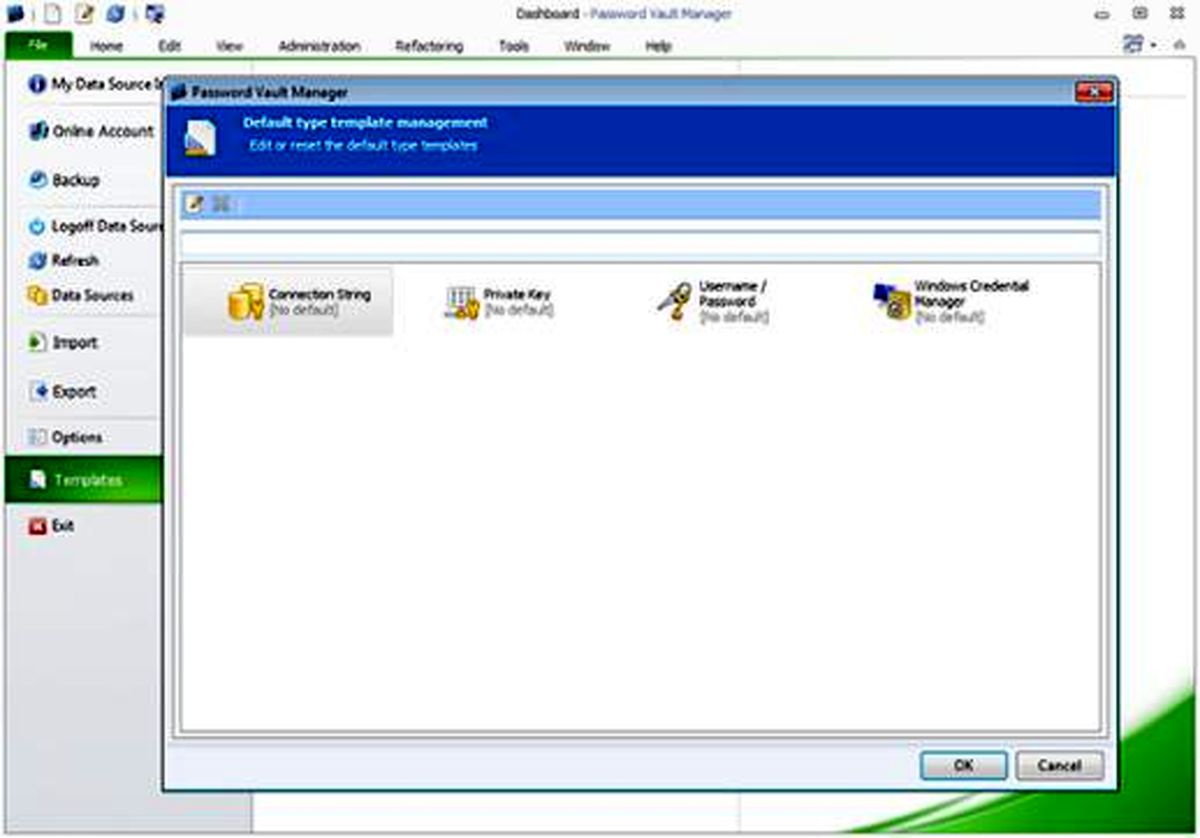The height and width of the screenshot is (838, 1200).
Task: Click the reset template icon beside the pencil
Action: [x=221, y=204]
